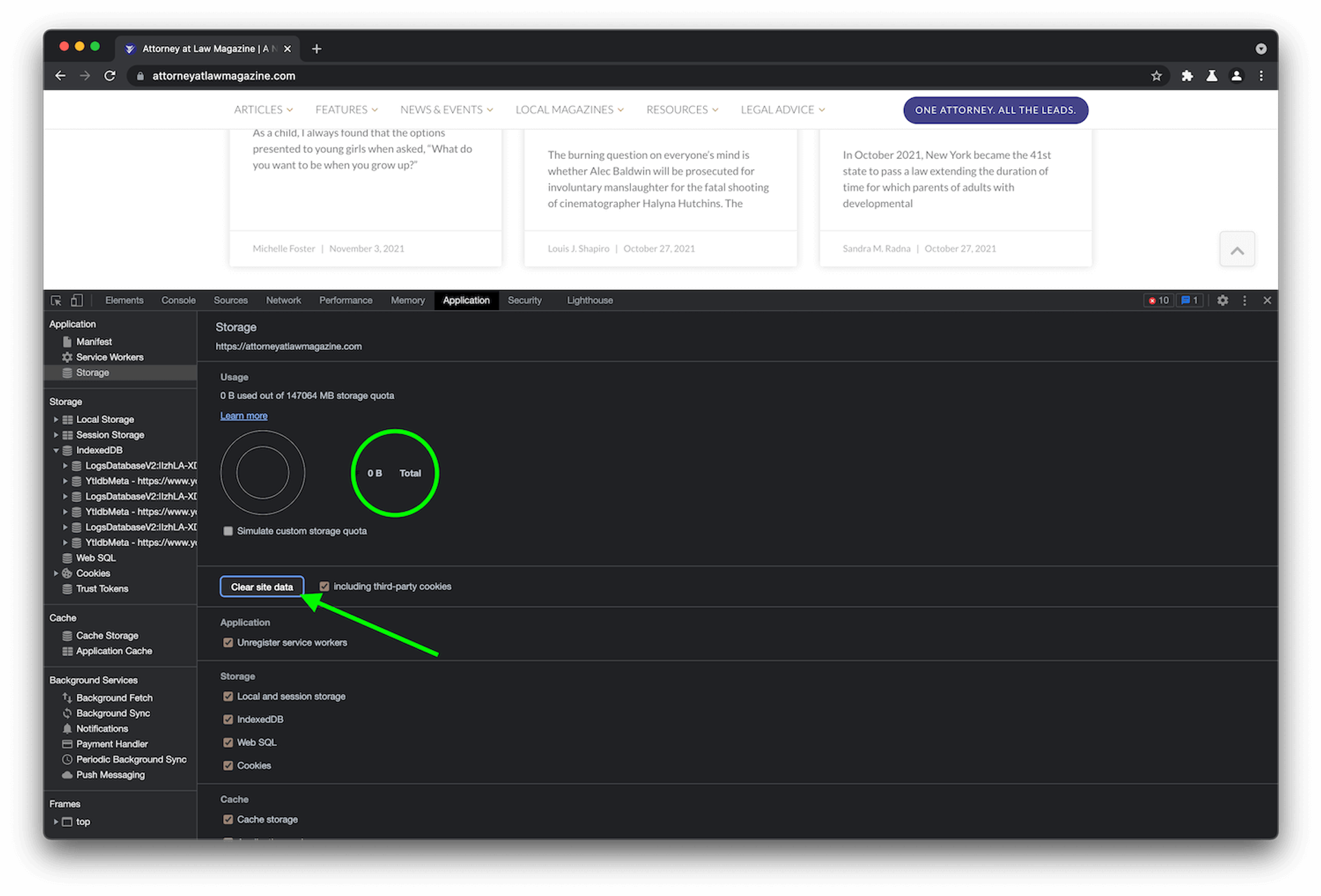1321x896 pixels.
Task: Collapse the IndexedDB tree node
Action: tap(56, 450)
